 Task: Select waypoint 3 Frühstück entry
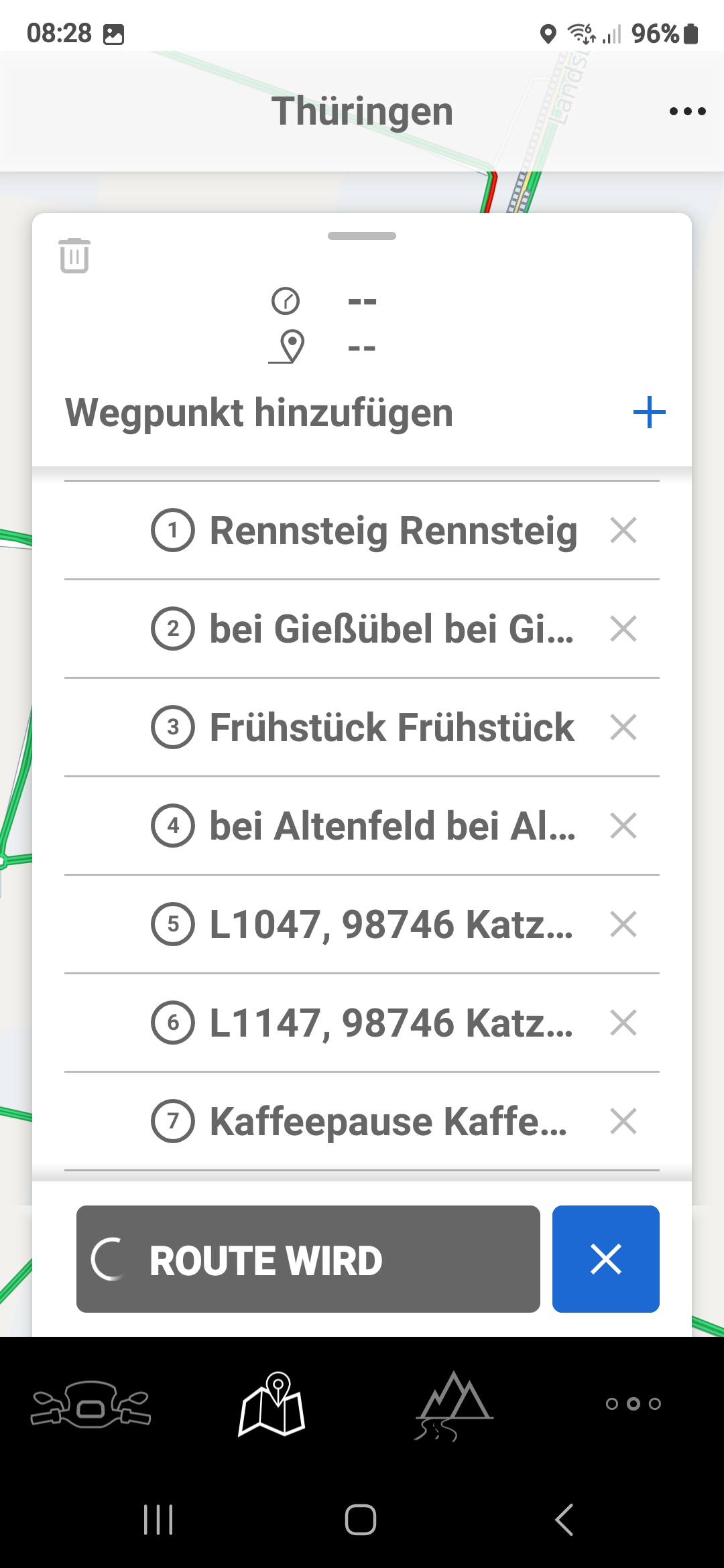click(x=391, y=727)
